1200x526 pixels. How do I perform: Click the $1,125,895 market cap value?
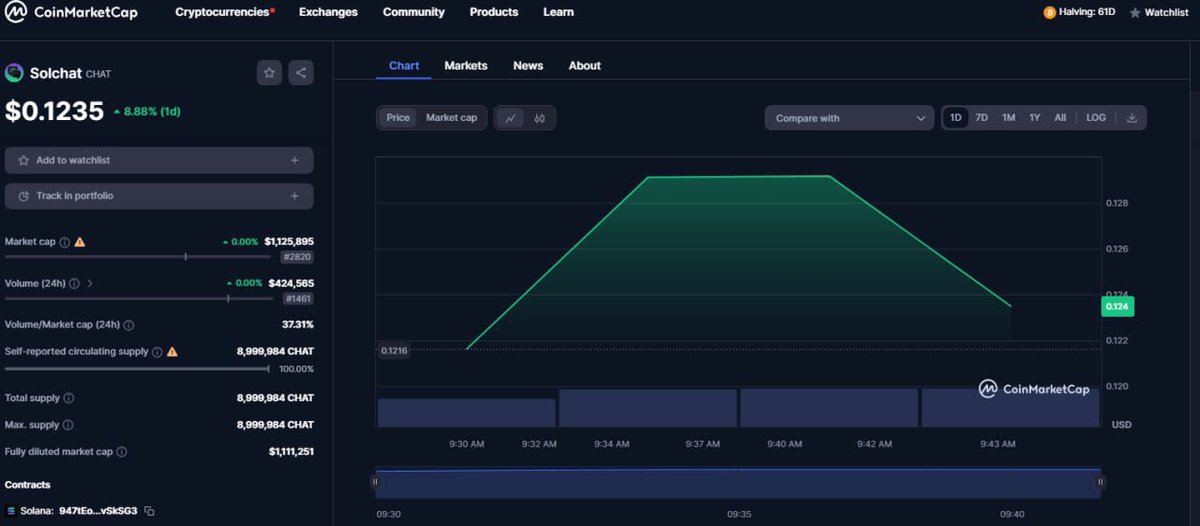tap(289, 242)
